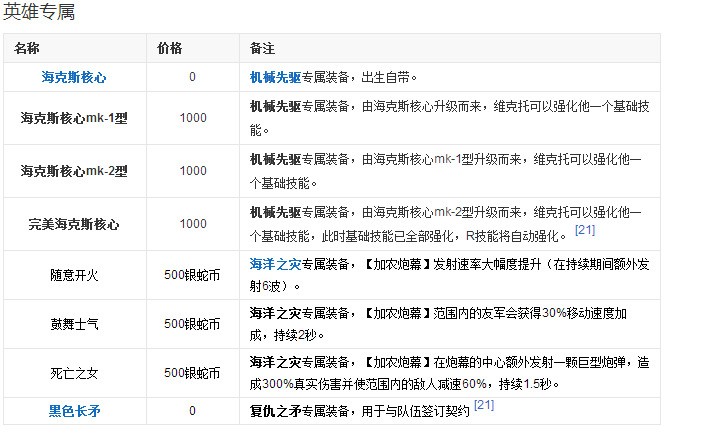Open the 黑色长矛 item link

75,411
